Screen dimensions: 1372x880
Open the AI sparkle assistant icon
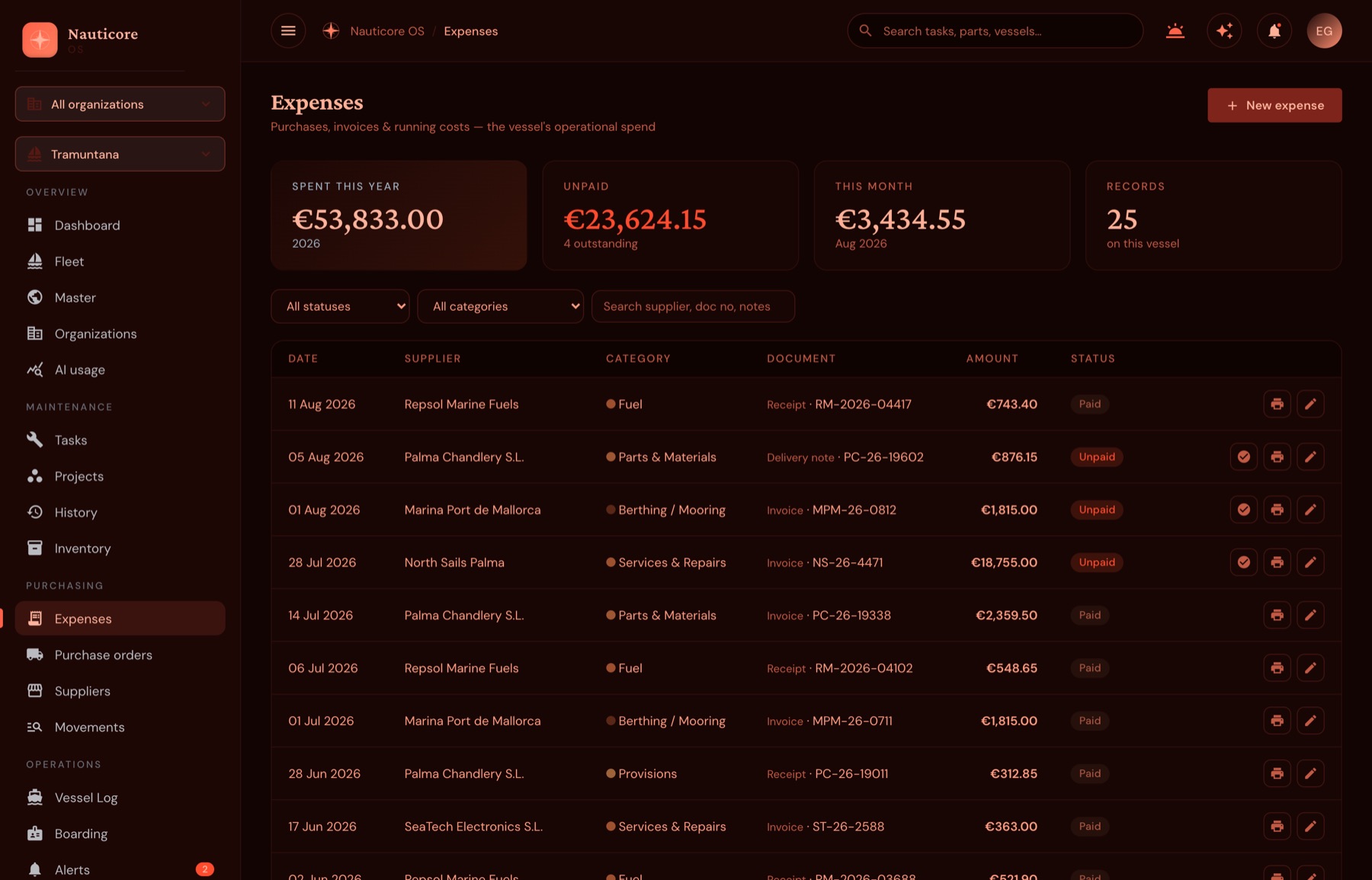1225,31
